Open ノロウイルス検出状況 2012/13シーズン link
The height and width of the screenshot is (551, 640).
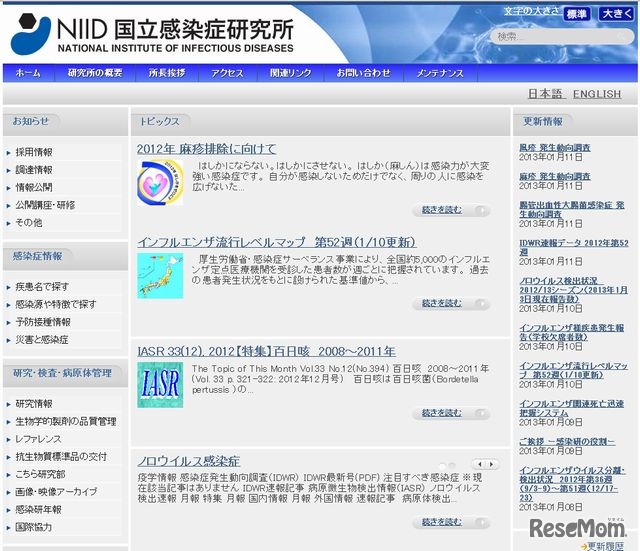pos(573,290)
